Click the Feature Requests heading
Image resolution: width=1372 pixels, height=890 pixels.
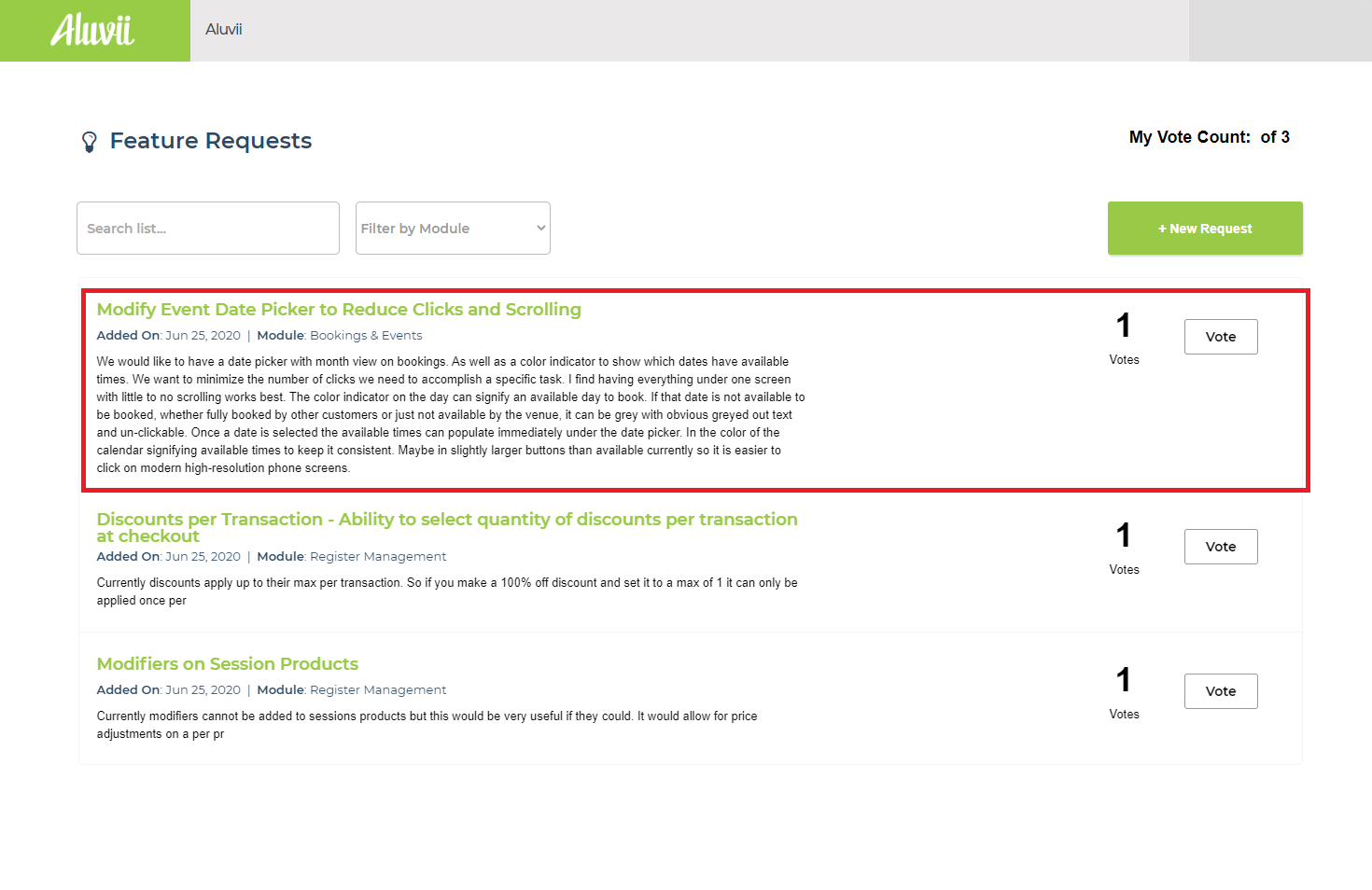click(x=211, y=141)
